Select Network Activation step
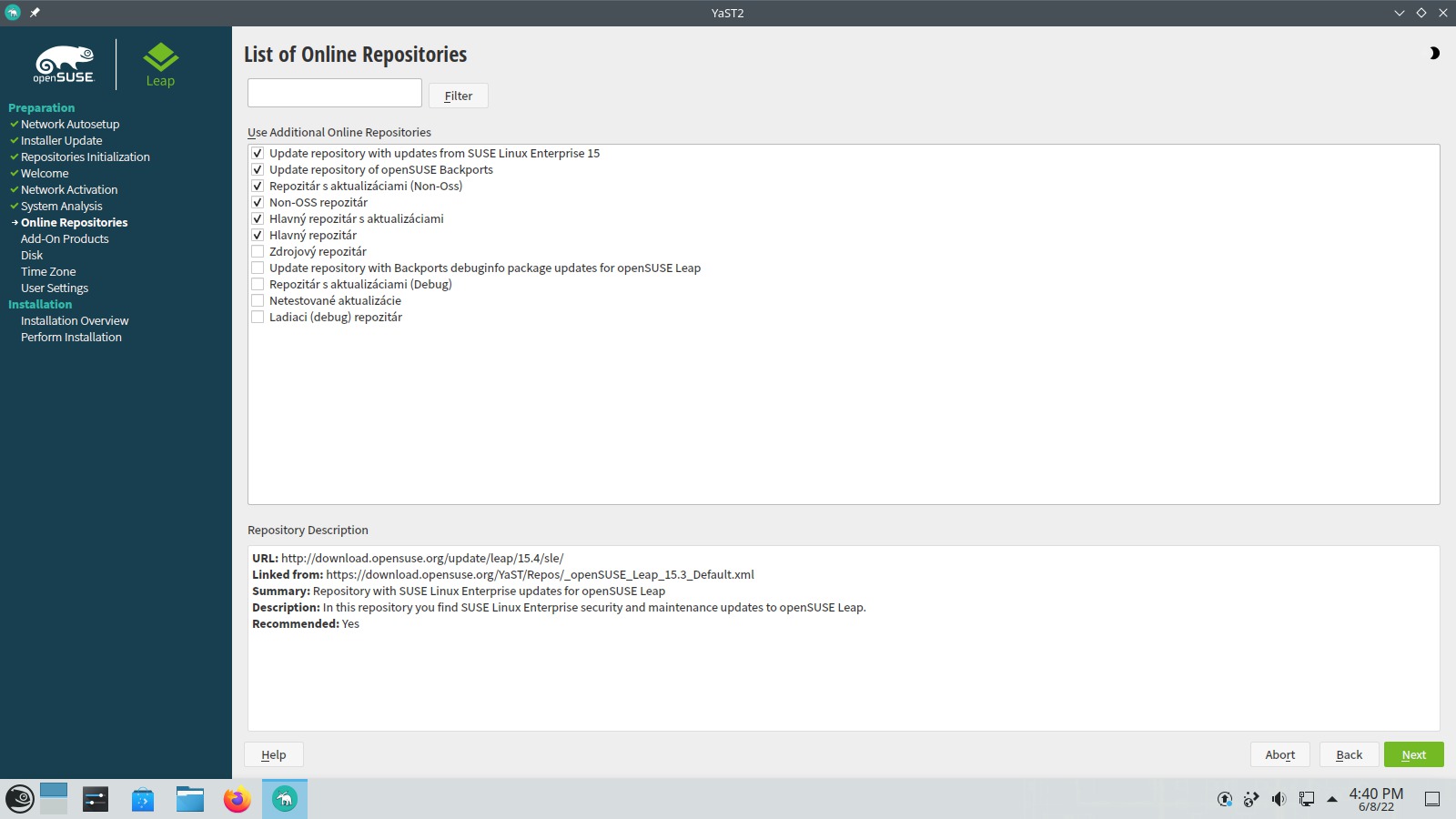1456x819 pixels. (69, 189)
